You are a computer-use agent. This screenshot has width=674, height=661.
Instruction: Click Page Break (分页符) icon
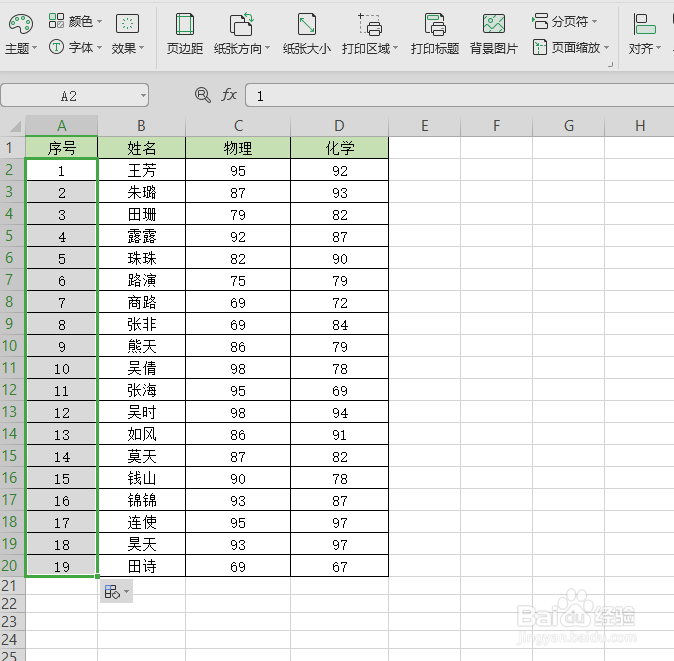coord(540,21)
